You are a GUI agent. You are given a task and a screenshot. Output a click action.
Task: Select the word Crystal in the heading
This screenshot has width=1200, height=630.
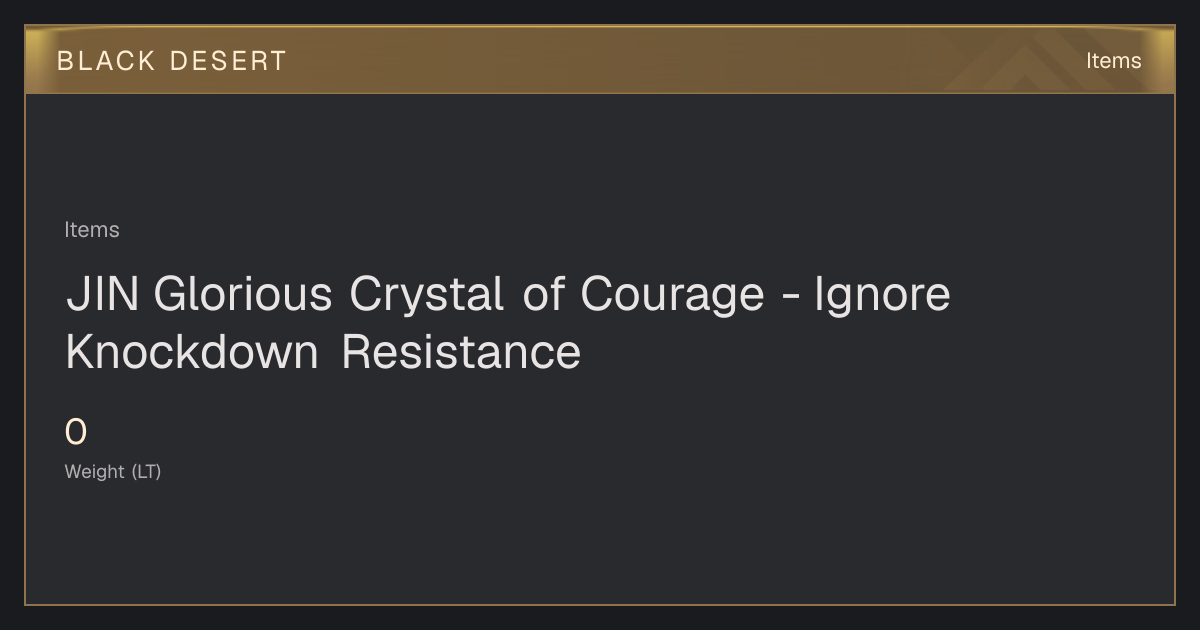coord(426,295)
